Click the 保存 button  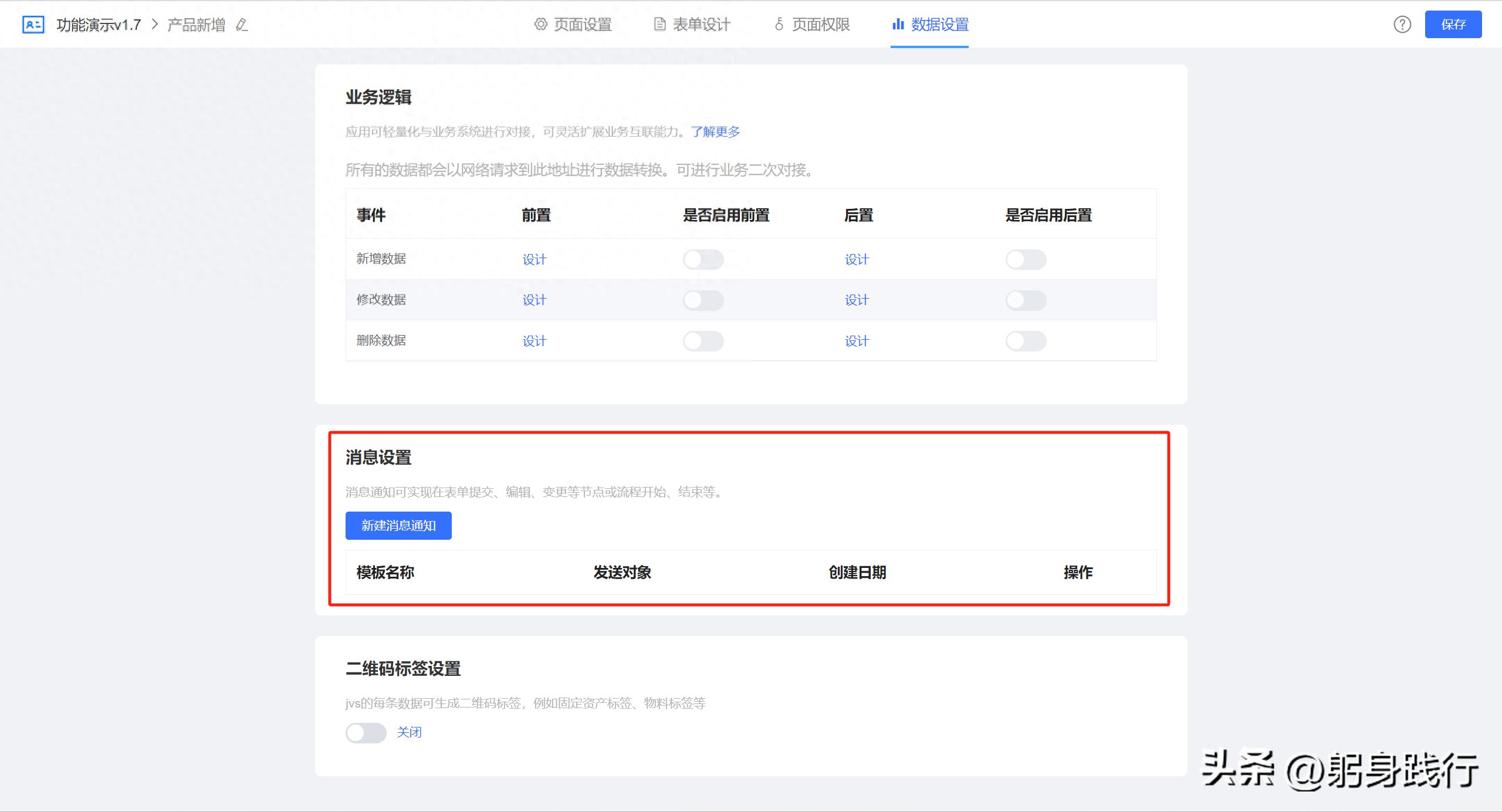1453,25
